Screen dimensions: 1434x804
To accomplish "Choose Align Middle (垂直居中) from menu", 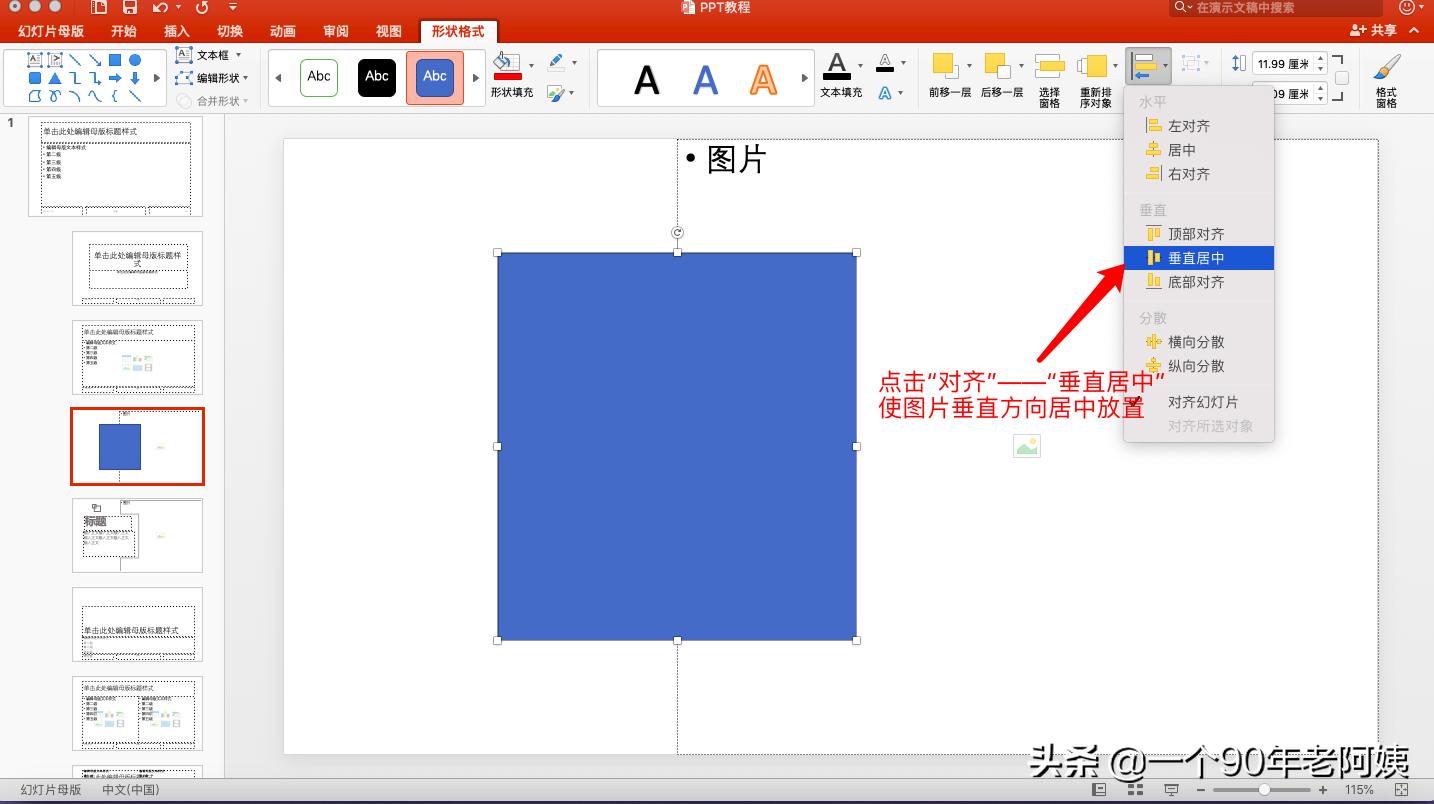I will (x=1196, y=258).
